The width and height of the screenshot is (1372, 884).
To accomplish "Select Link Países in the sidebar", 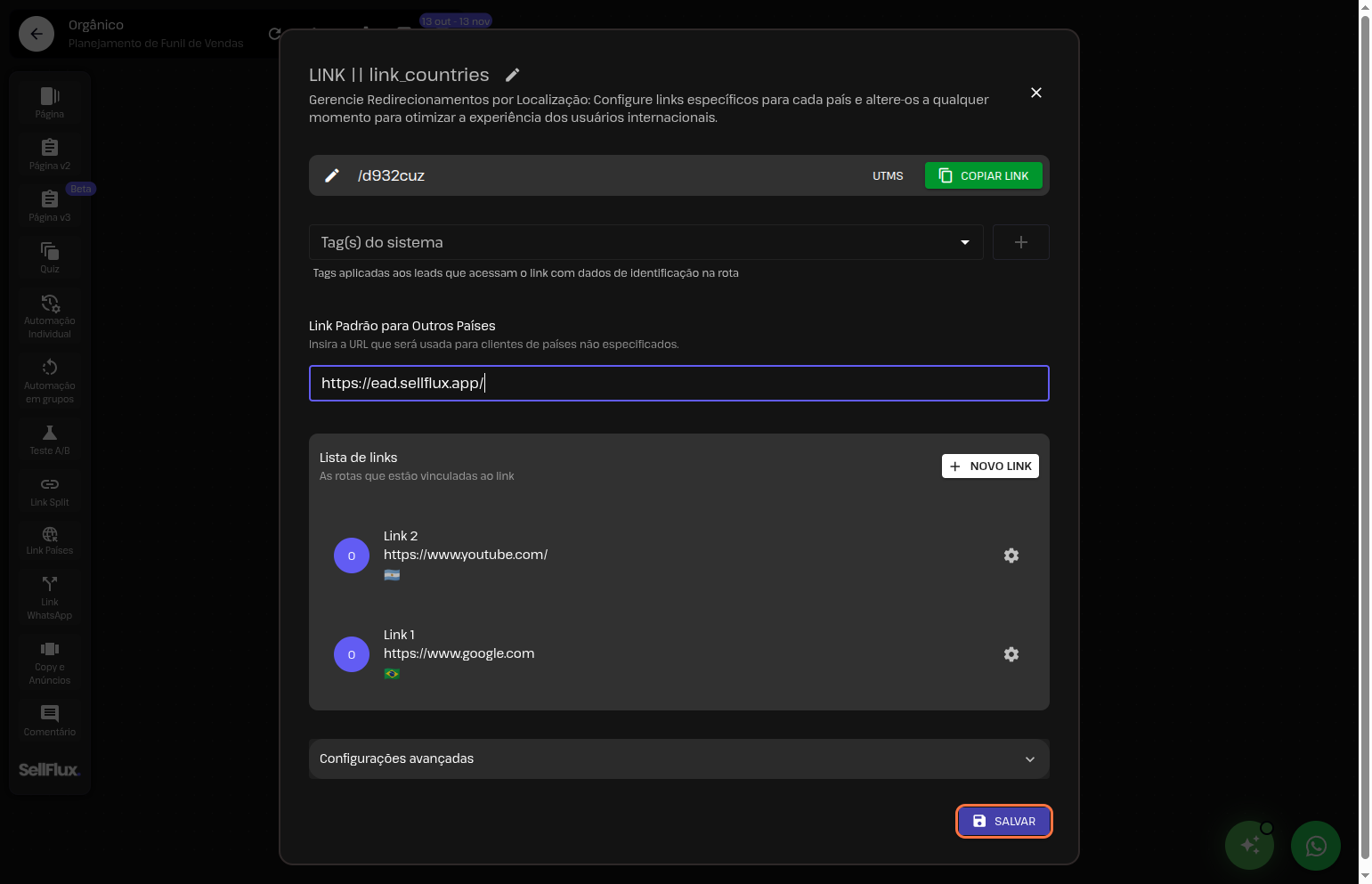I will click(50, 540).
